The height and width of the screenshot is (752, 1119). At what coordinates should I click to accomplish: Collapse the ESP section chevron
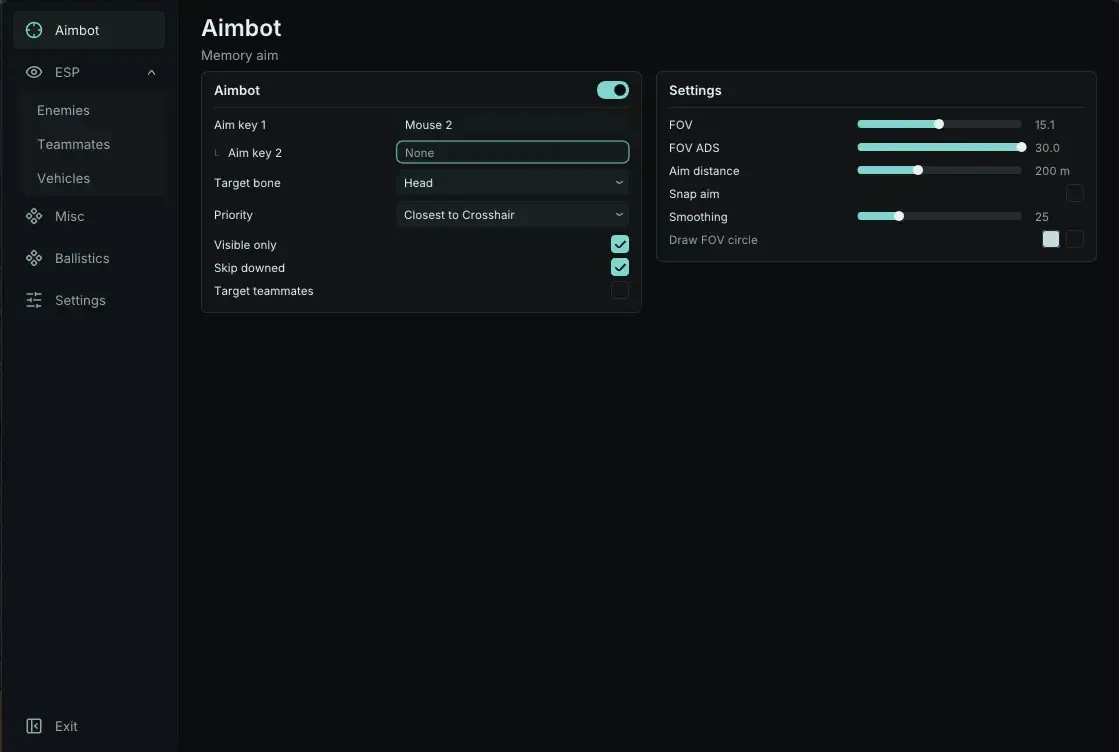point(151,72)
